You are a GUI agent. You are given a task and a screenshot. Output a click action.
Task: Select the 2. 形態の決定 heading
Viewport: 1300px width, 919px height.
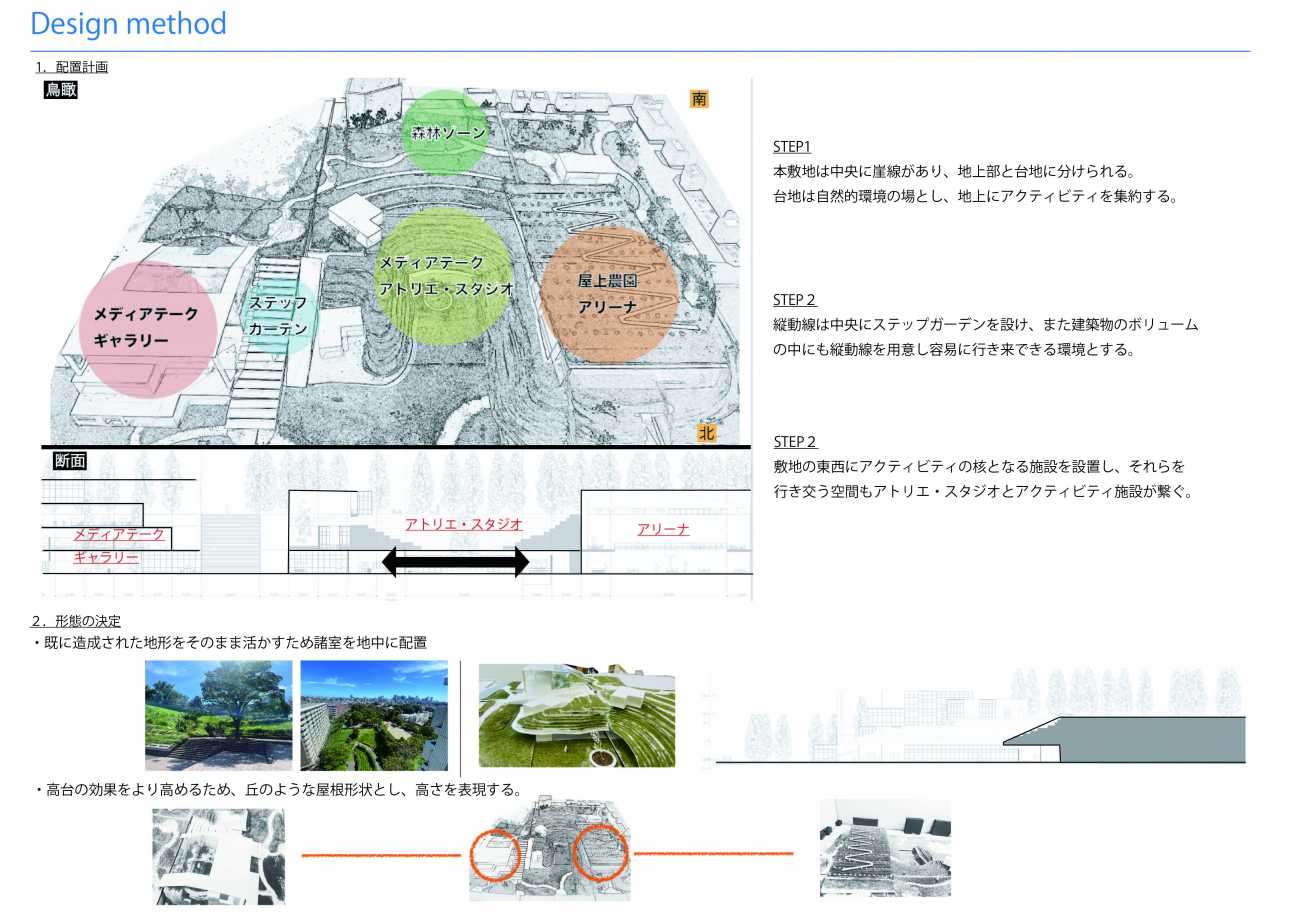pyautogui.click(x=76, y=621)
